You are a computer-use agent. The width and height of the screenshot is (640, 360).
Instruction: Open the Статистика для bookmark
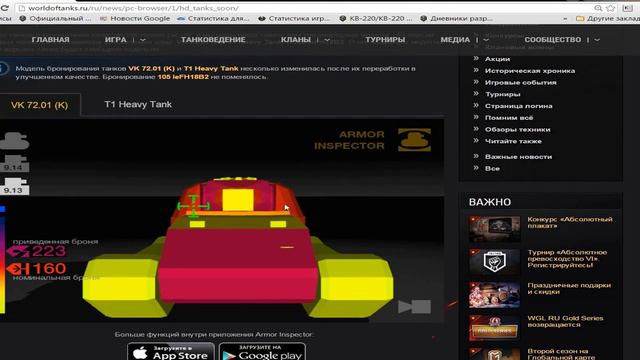[213, 18]
